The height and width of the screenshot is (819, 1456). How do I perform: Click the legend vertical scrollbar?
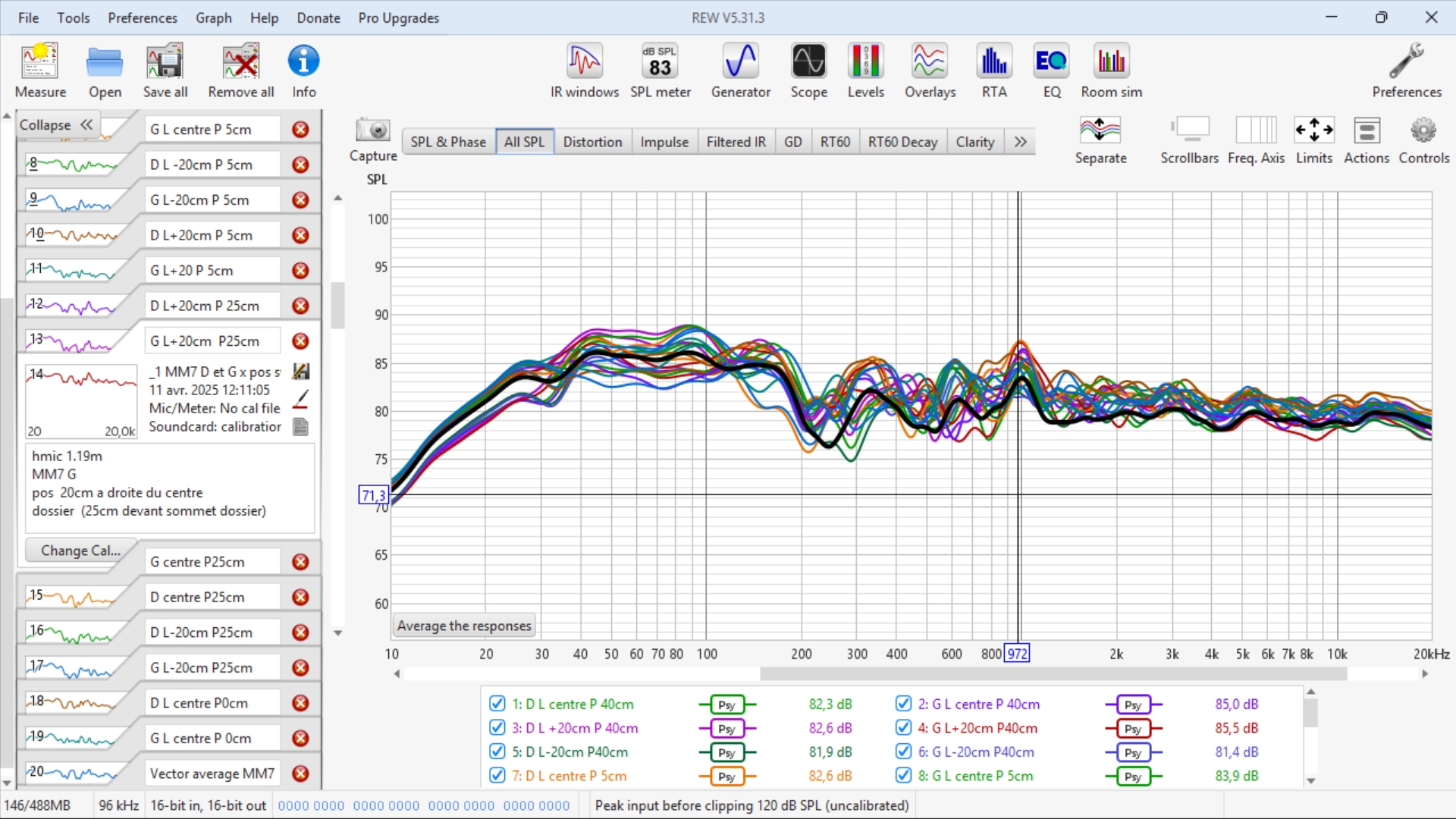[1310, 713]
